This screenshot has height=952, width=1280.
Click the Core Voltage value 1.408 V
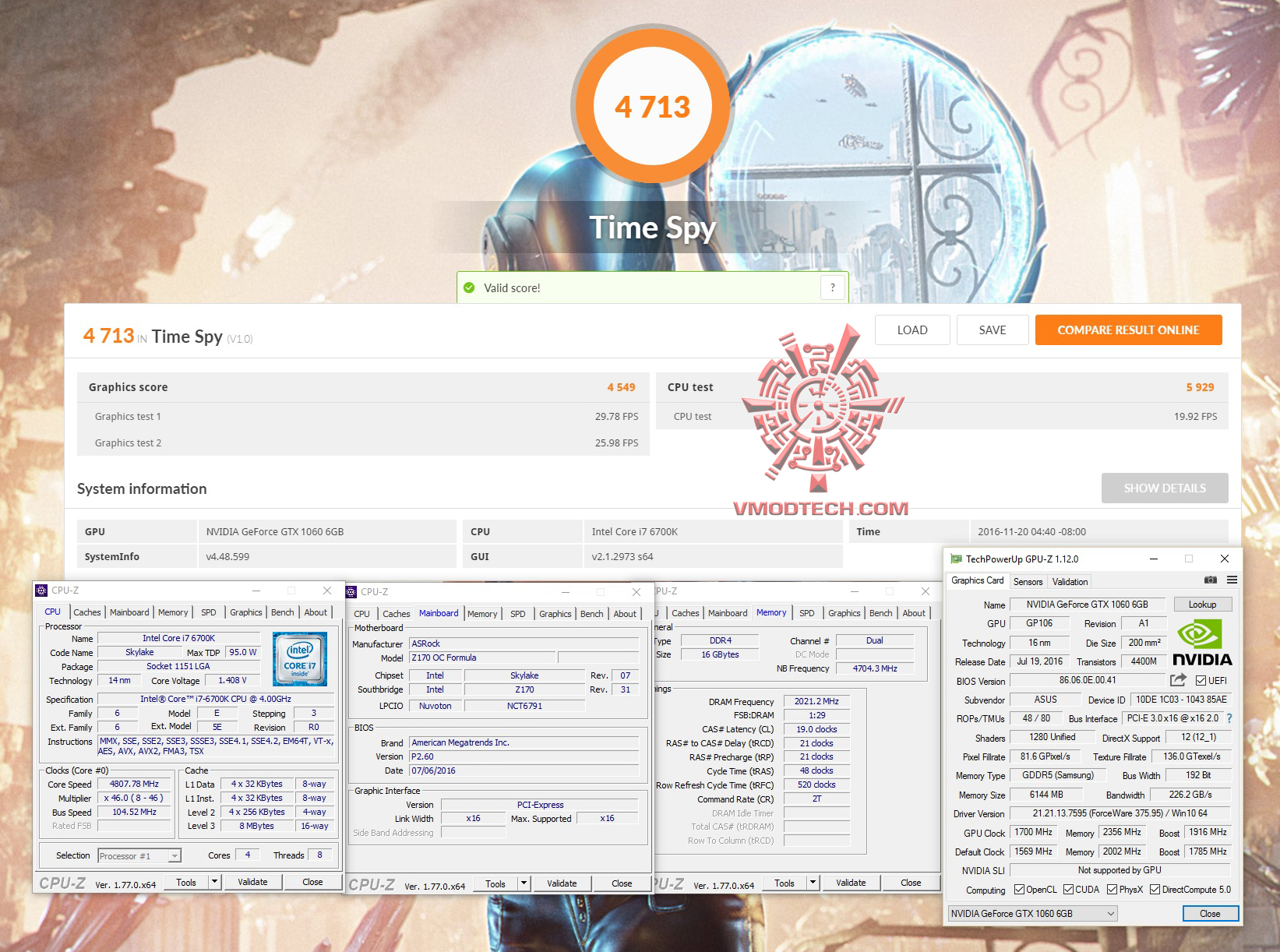[232, 680]
